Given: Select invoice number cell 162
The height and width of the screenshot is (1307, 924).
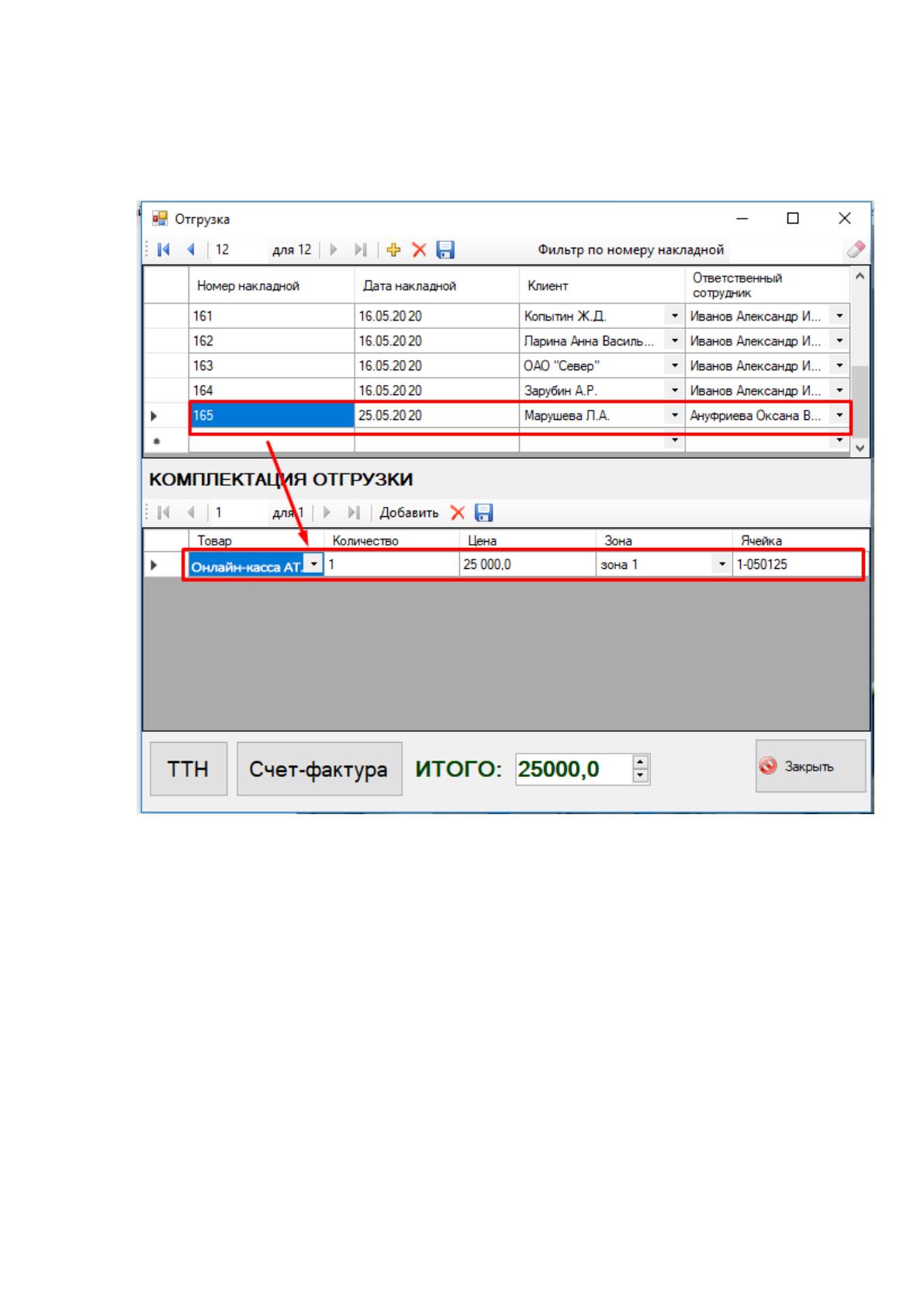Looking at the screenshot, I should click(272, 341).
